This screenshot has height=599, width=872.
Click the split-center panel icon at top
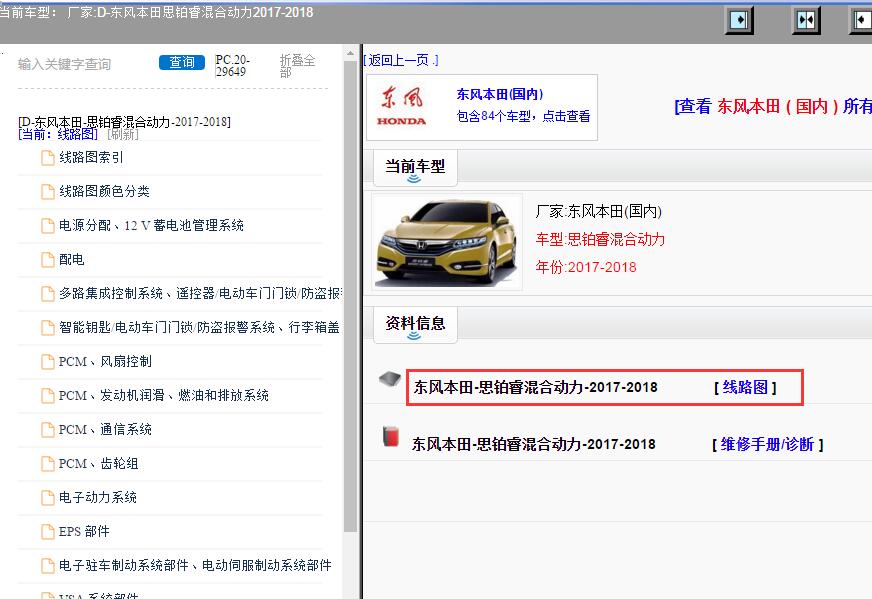point(806,21)
